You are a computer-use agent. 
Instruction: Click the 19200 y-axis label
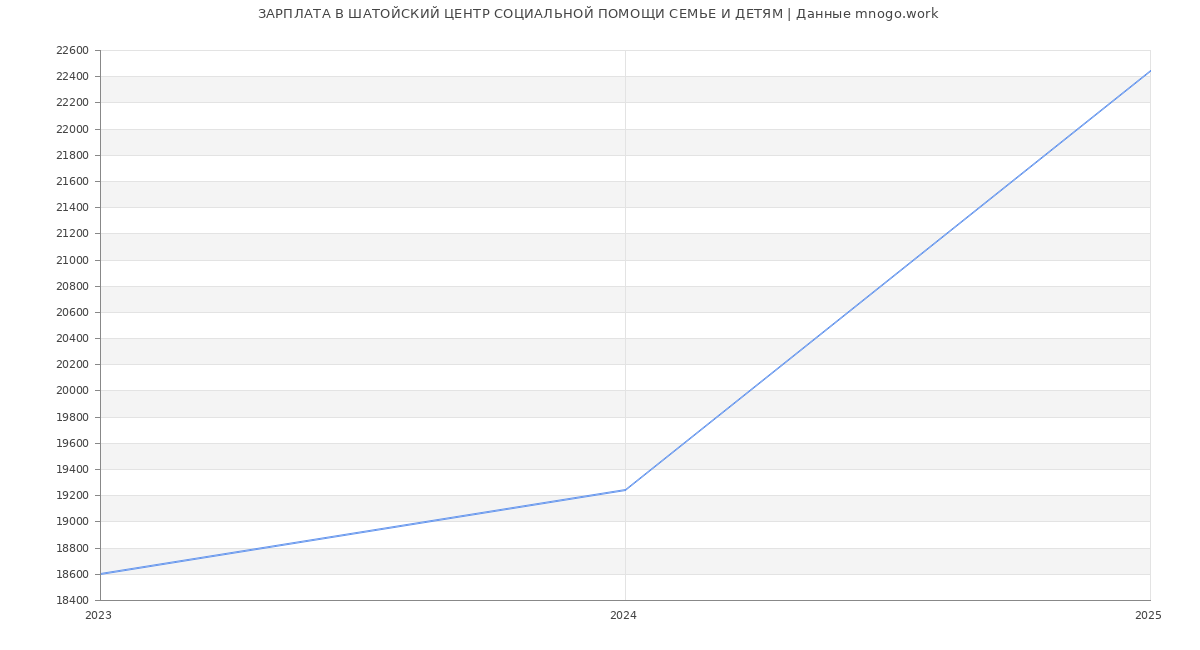(72, 496)
